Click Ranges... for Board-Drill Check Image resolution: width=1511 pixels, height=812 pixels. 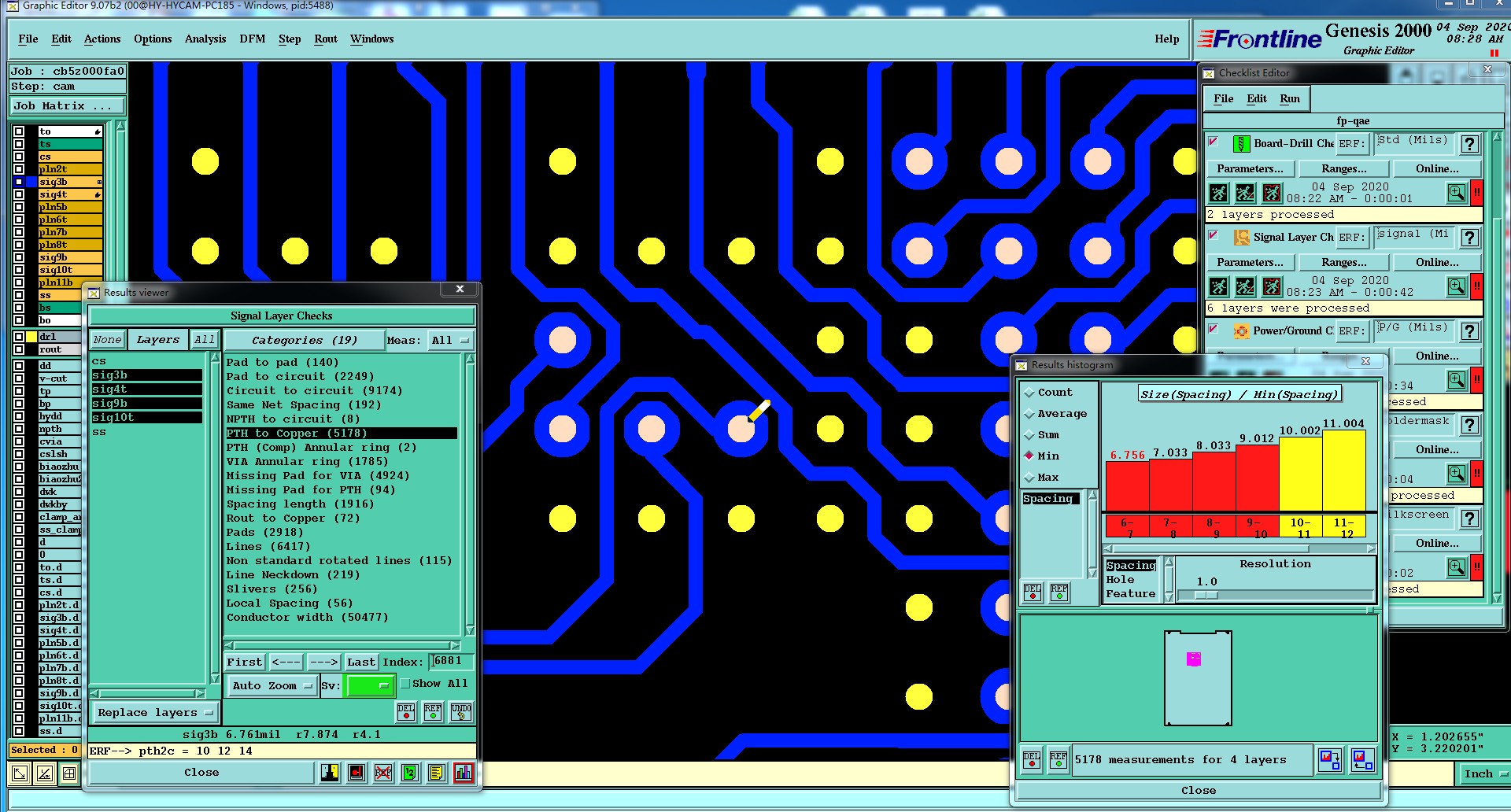click(1343, 168)
